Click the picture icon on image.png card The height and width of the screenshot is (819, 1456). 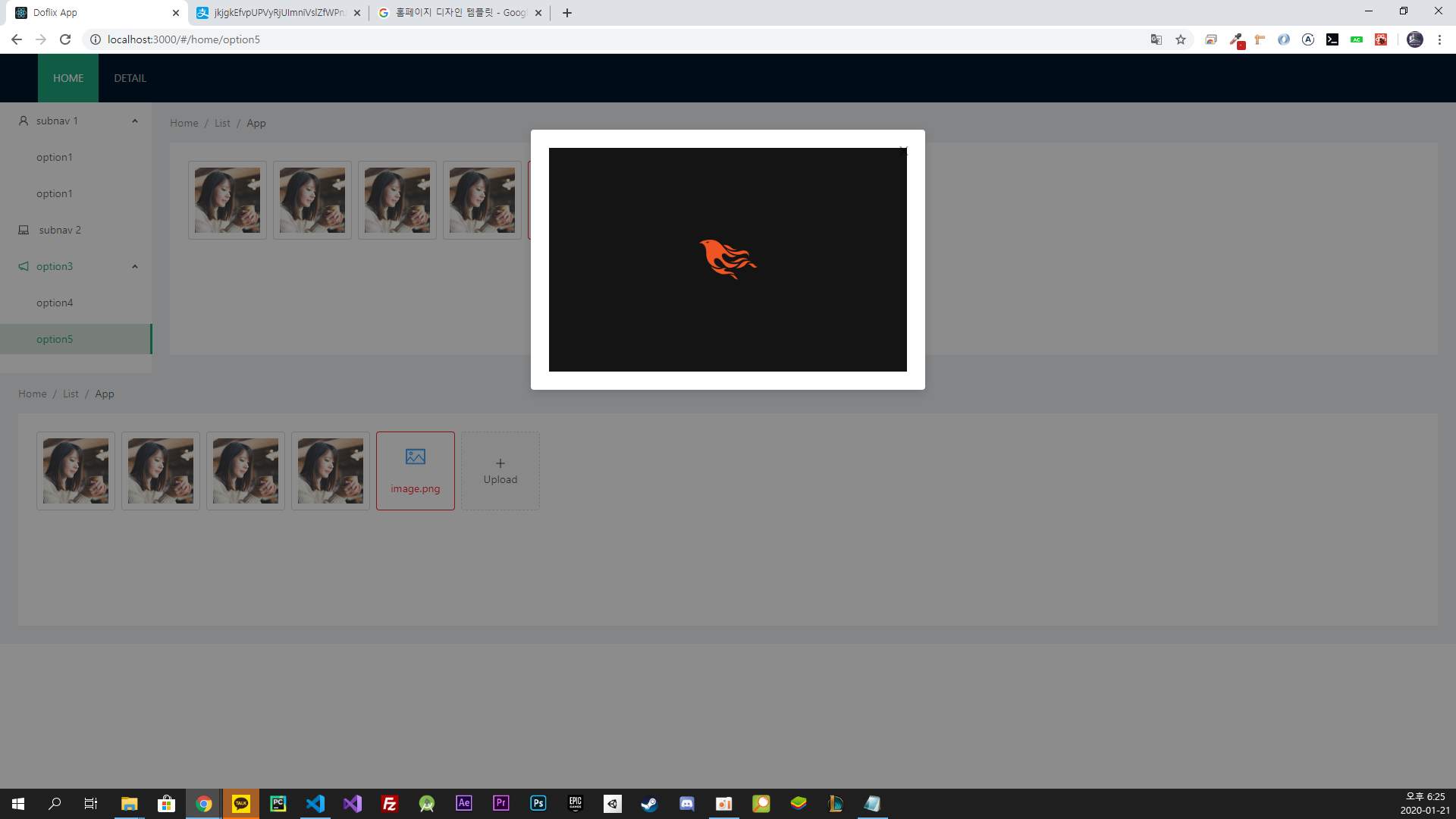pyautogui.click(x=415, y=457)
